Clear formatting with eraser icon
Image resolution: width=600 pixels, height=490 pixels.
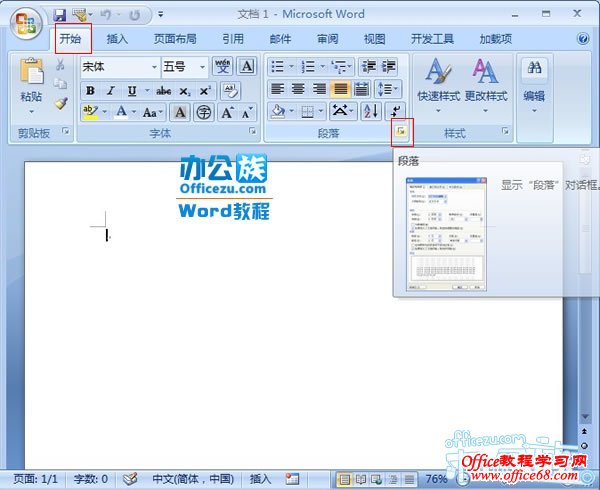point(230,91)
